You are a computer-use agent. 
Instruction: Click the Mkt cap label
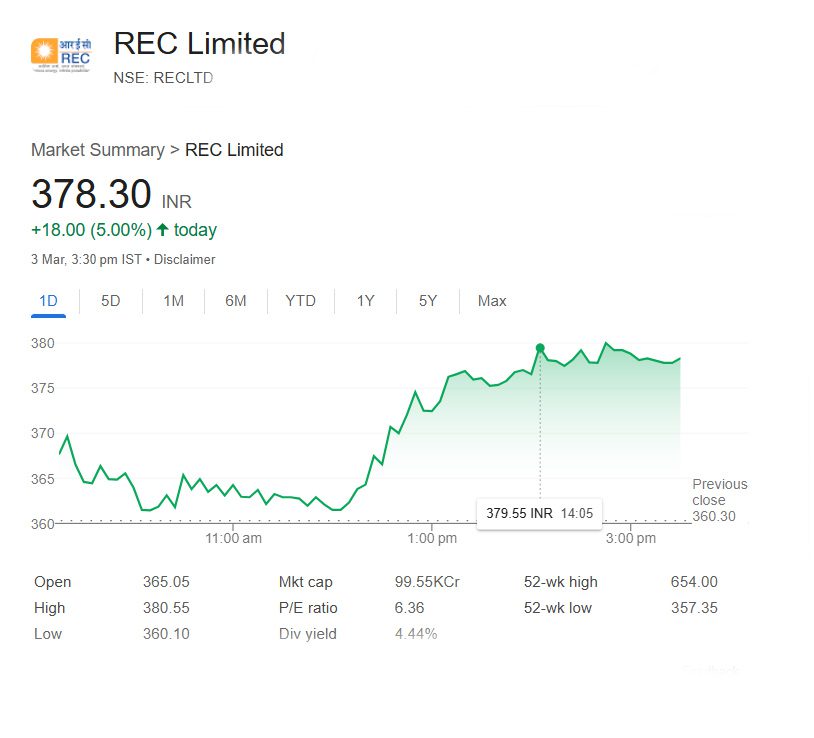point(305,582)
